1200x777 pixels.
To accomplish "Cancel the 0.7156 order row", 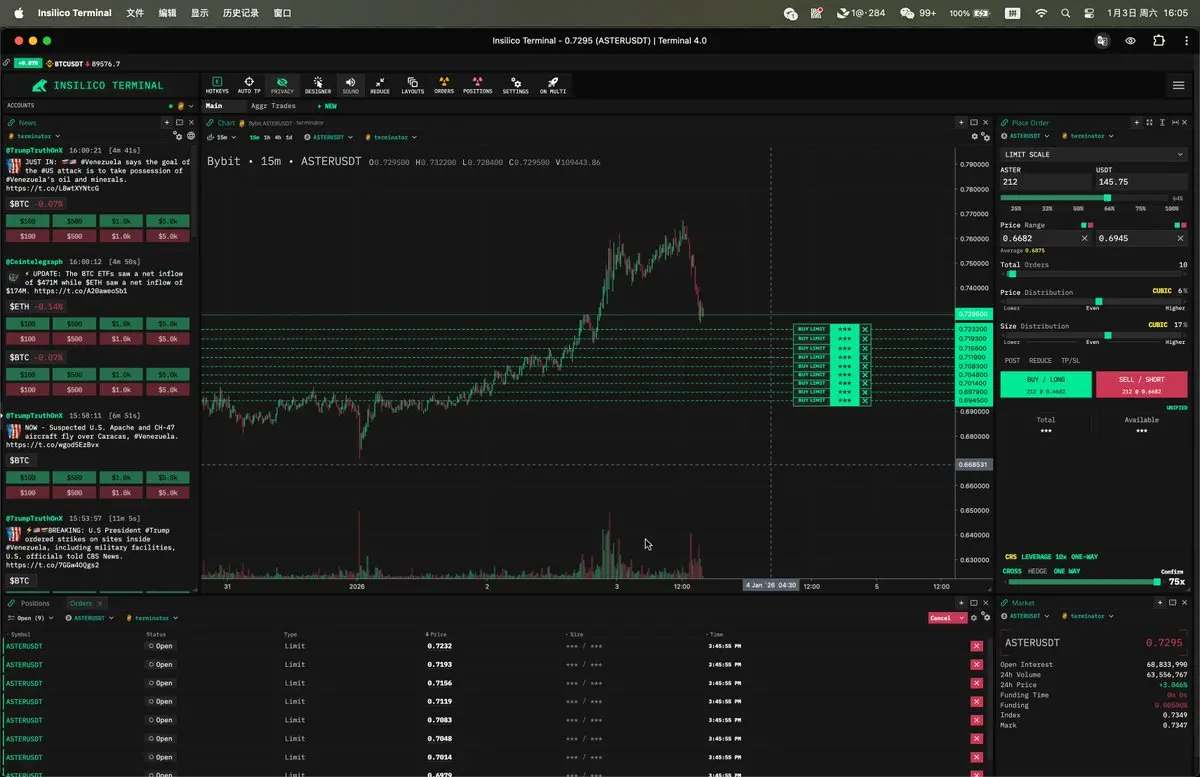I will coord(976,683).
